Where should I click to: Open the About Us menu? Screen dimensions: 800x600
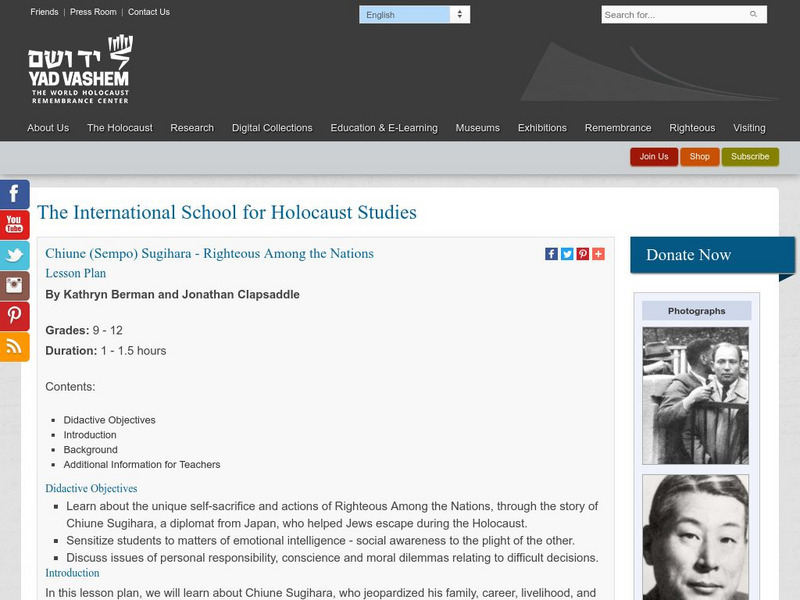pyautogui.click(x=48, y=128)
